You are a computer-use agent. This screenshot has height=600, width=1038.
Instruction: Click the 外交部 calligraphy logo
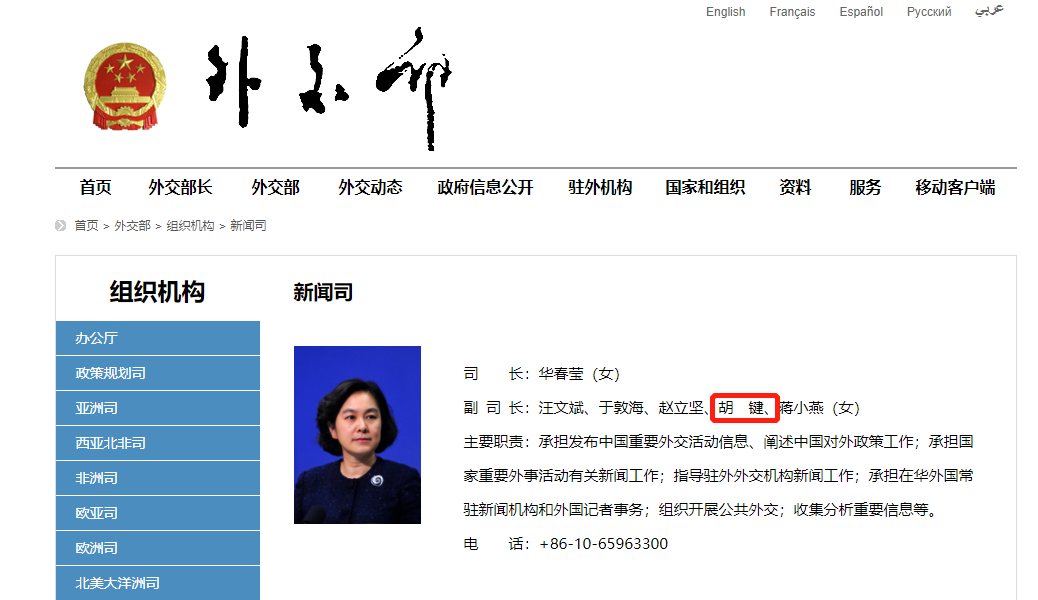pyautogui.click(x=329, y=87)
